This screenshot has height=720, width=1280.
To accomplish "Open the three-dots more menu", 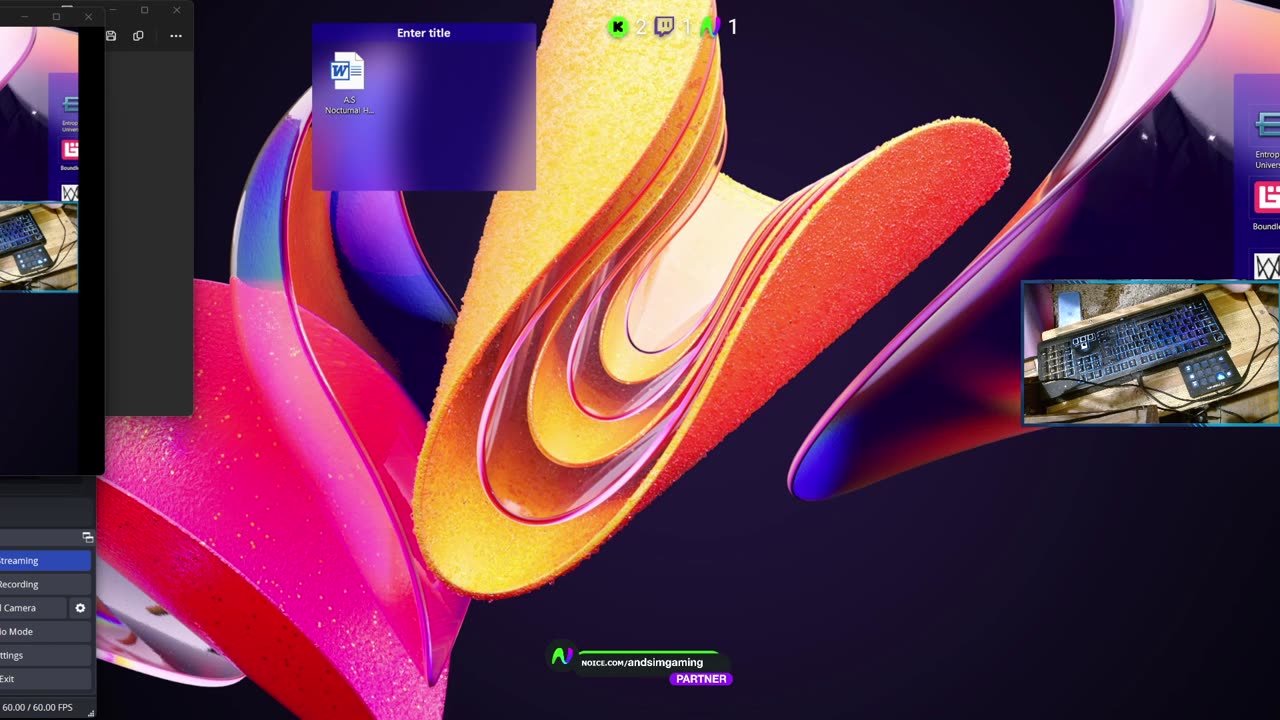I will click(x=176, y=36).
